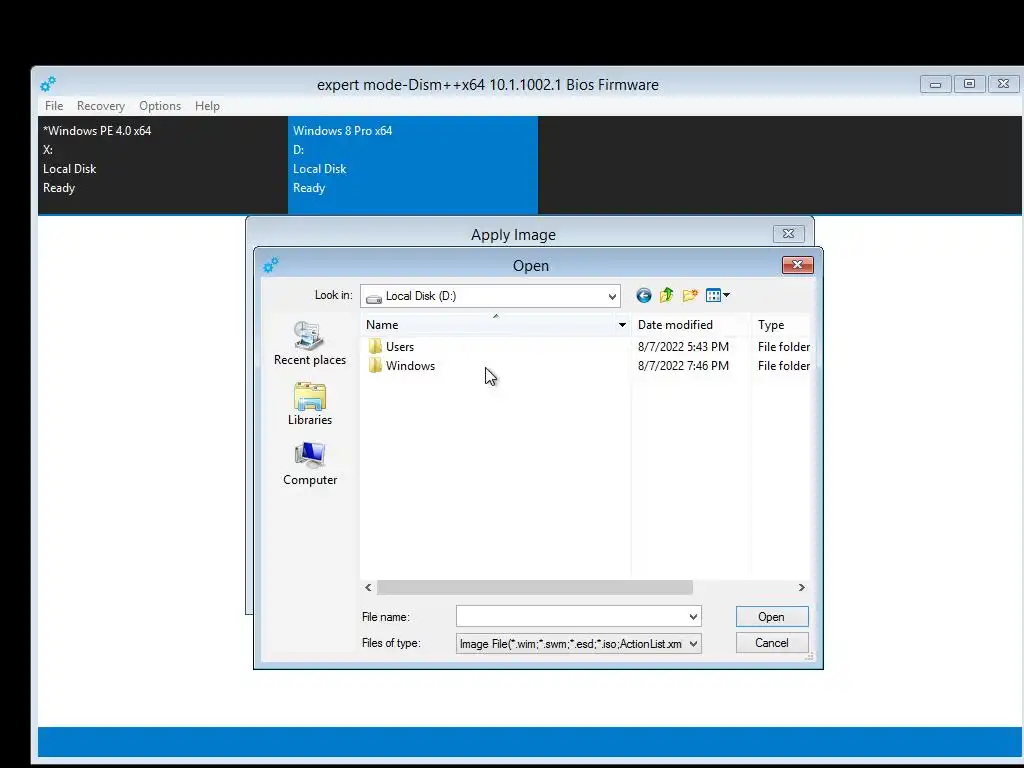1024x768 pixels.
Task: Open the Recovery menu
Action: (101, 106)
